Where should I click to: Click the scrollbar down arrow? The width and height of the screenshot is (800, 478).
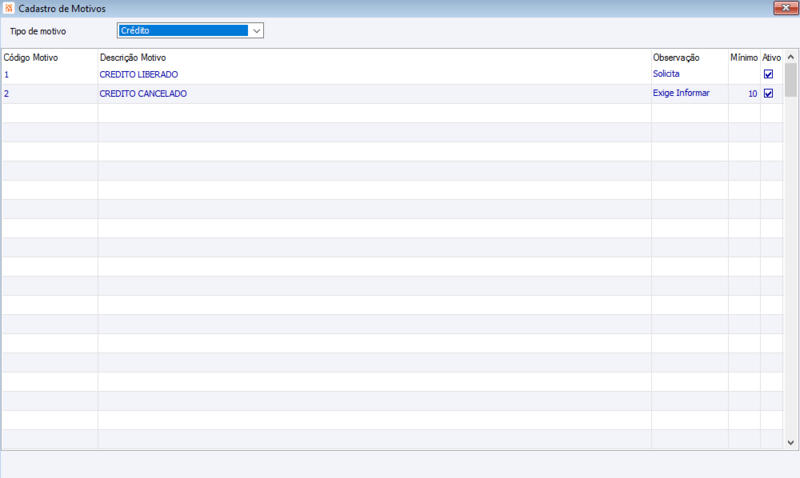click(x=791, y=443)
